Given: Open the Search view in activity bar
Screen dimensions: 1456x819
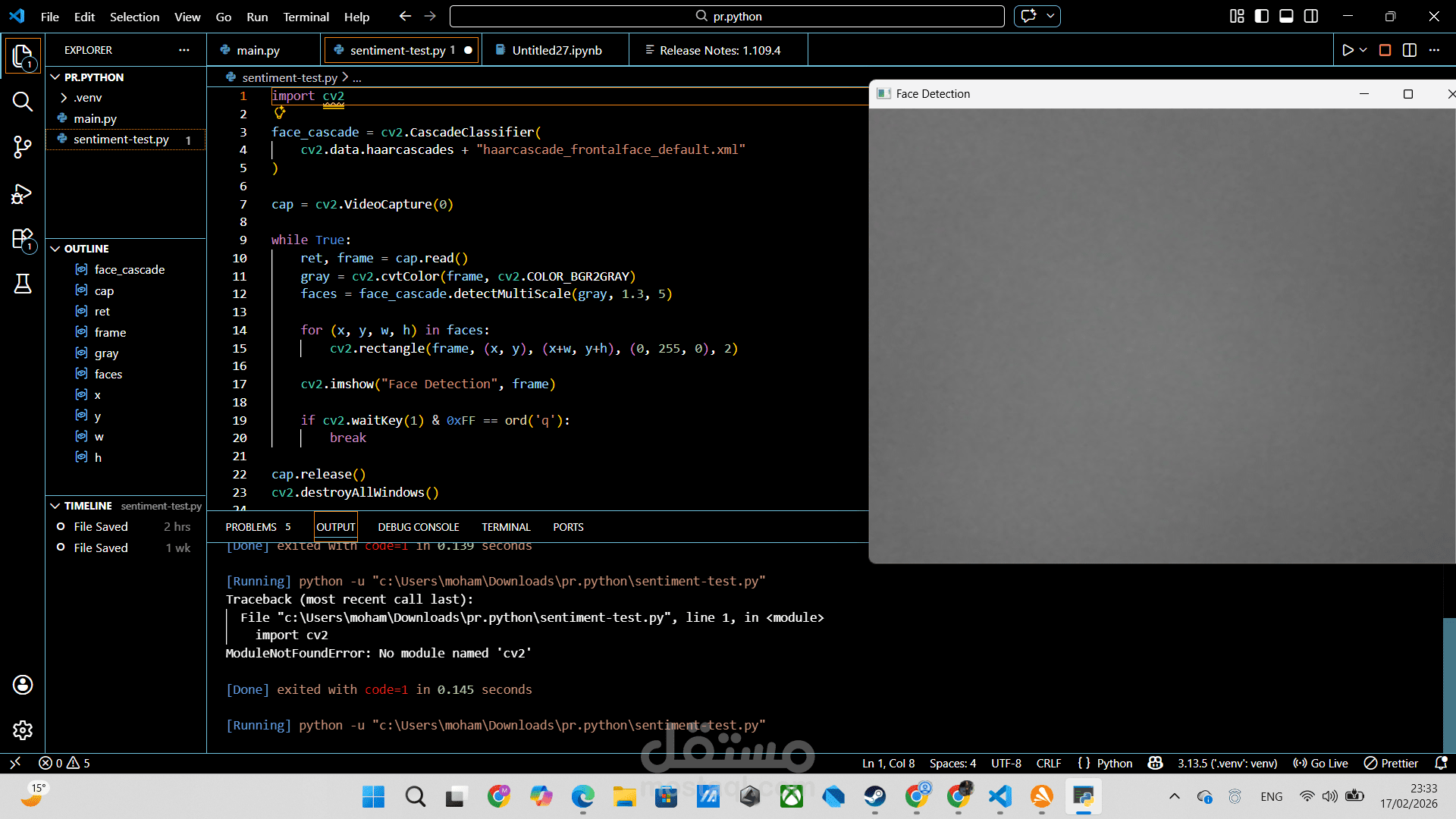Looking at the screenshot, I should (x=23, y=102).
